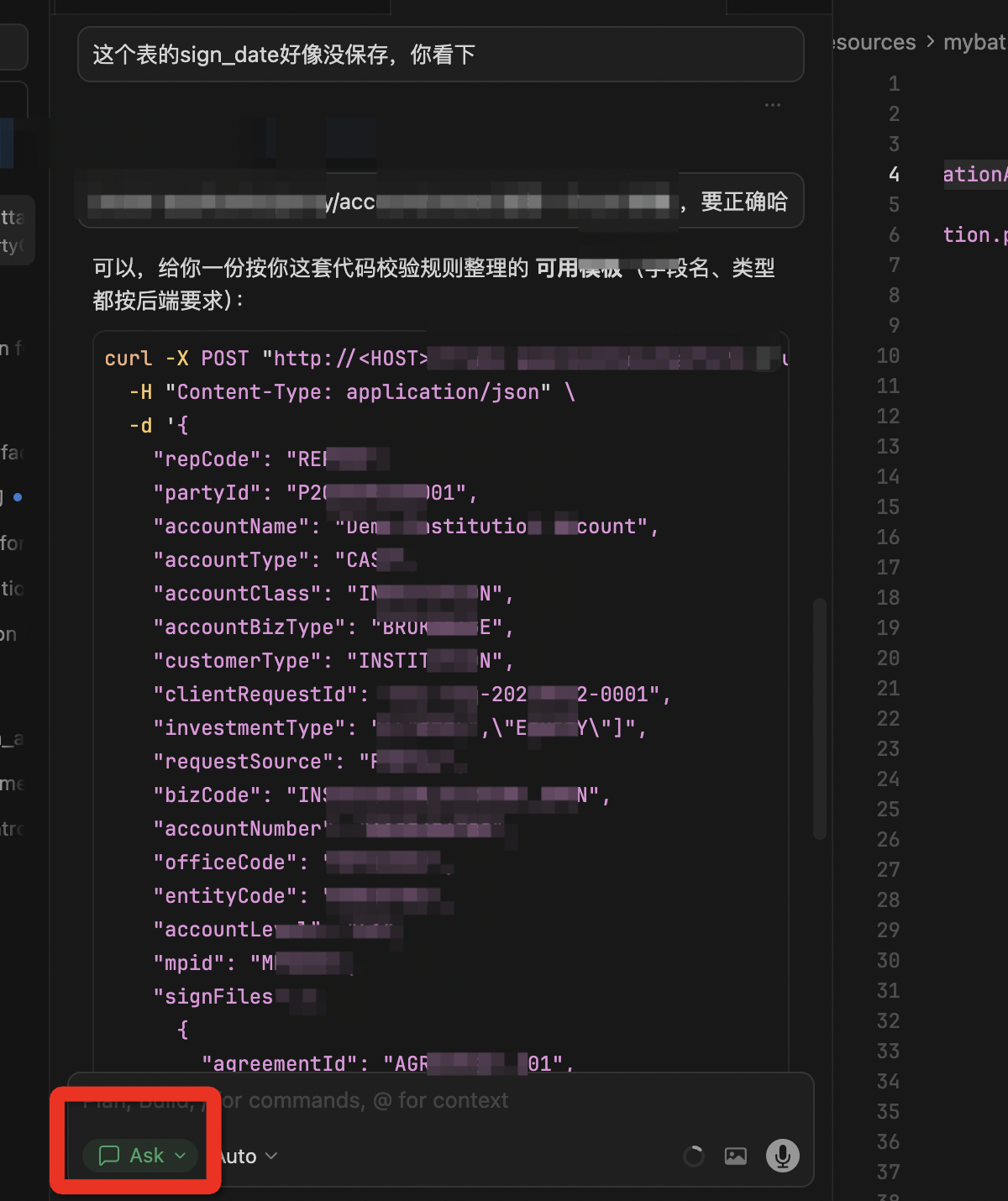Click line number 20 in editor gutter
Viewport: 1008px width, 1201px height.
[888, 658]
